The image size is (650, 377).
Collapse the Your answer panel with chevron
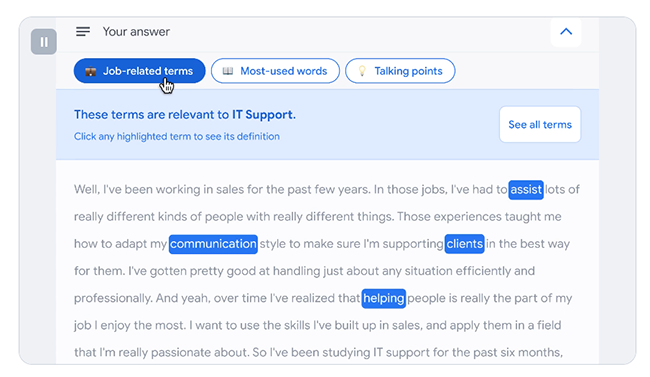point(566,32)
